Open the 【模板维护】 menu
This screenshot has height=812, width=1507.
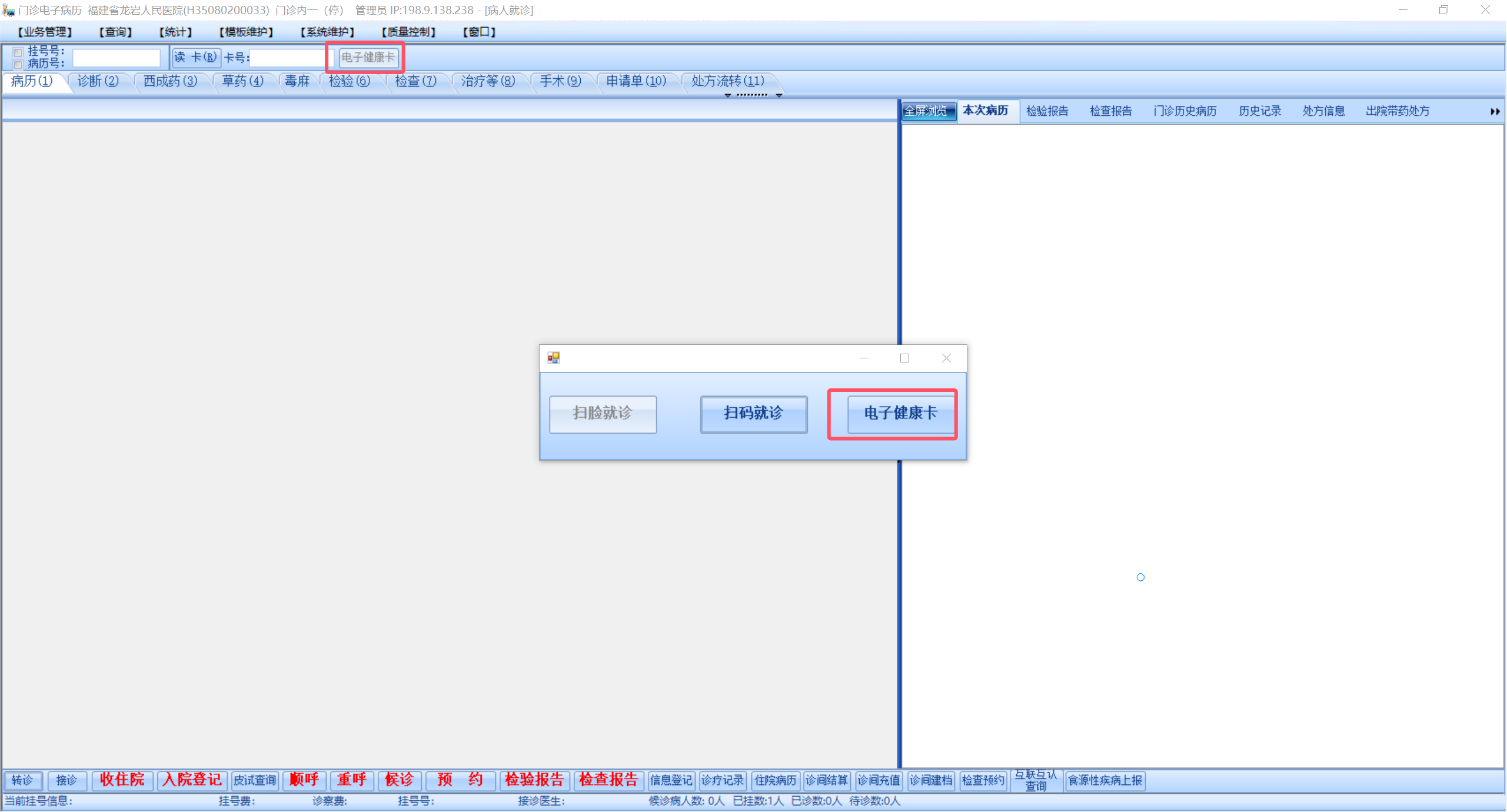coord(246,32)
